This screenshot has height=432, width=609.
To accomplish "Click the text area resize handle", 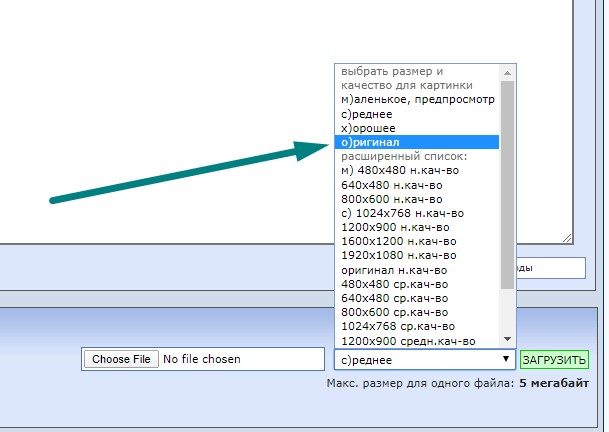I will (567, 238).
